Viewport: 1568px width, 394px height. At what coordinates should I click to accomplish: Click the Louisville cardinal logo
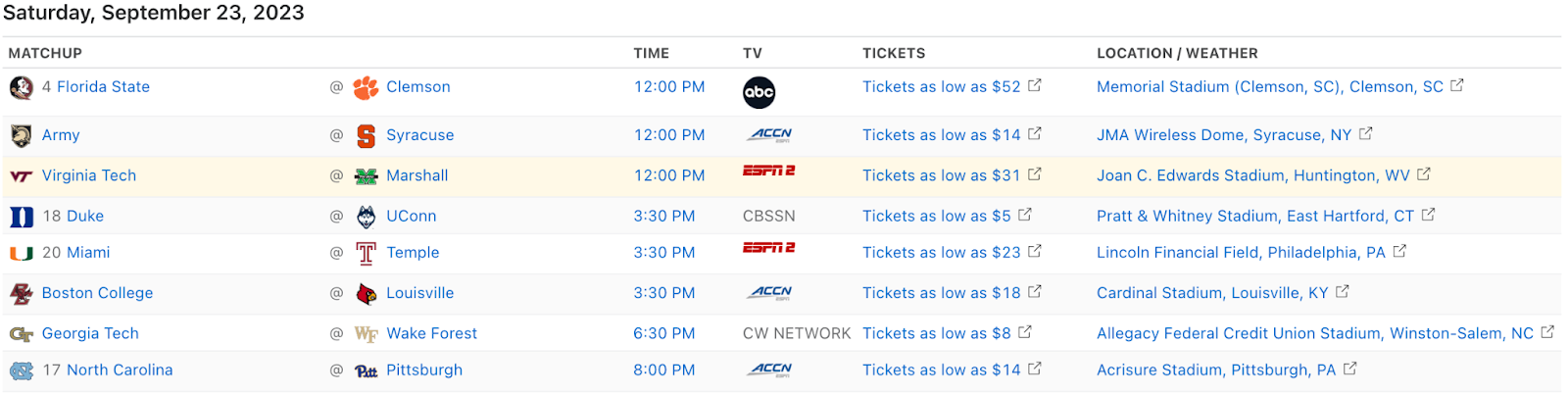[x=366, y=293]
